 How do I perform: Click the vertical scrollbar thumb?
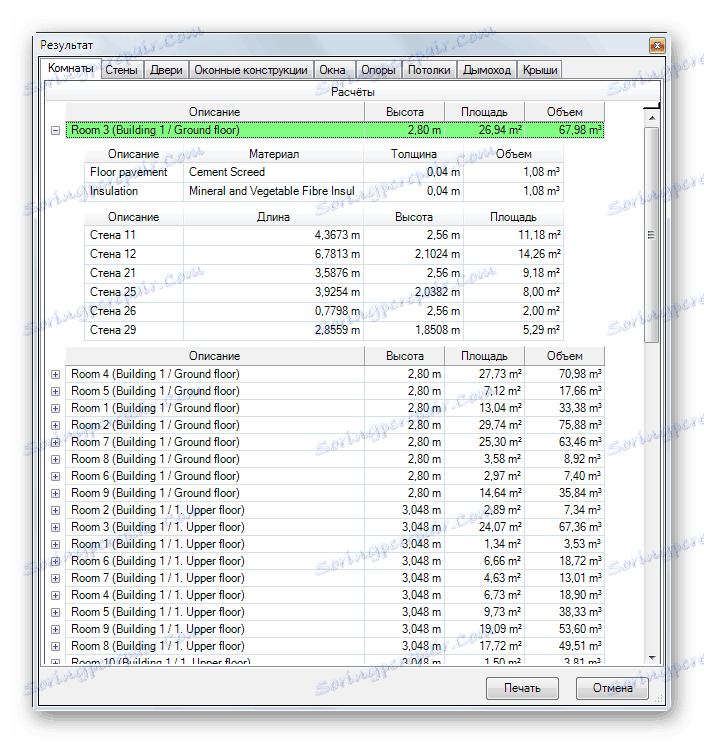(x=652, y=234)
